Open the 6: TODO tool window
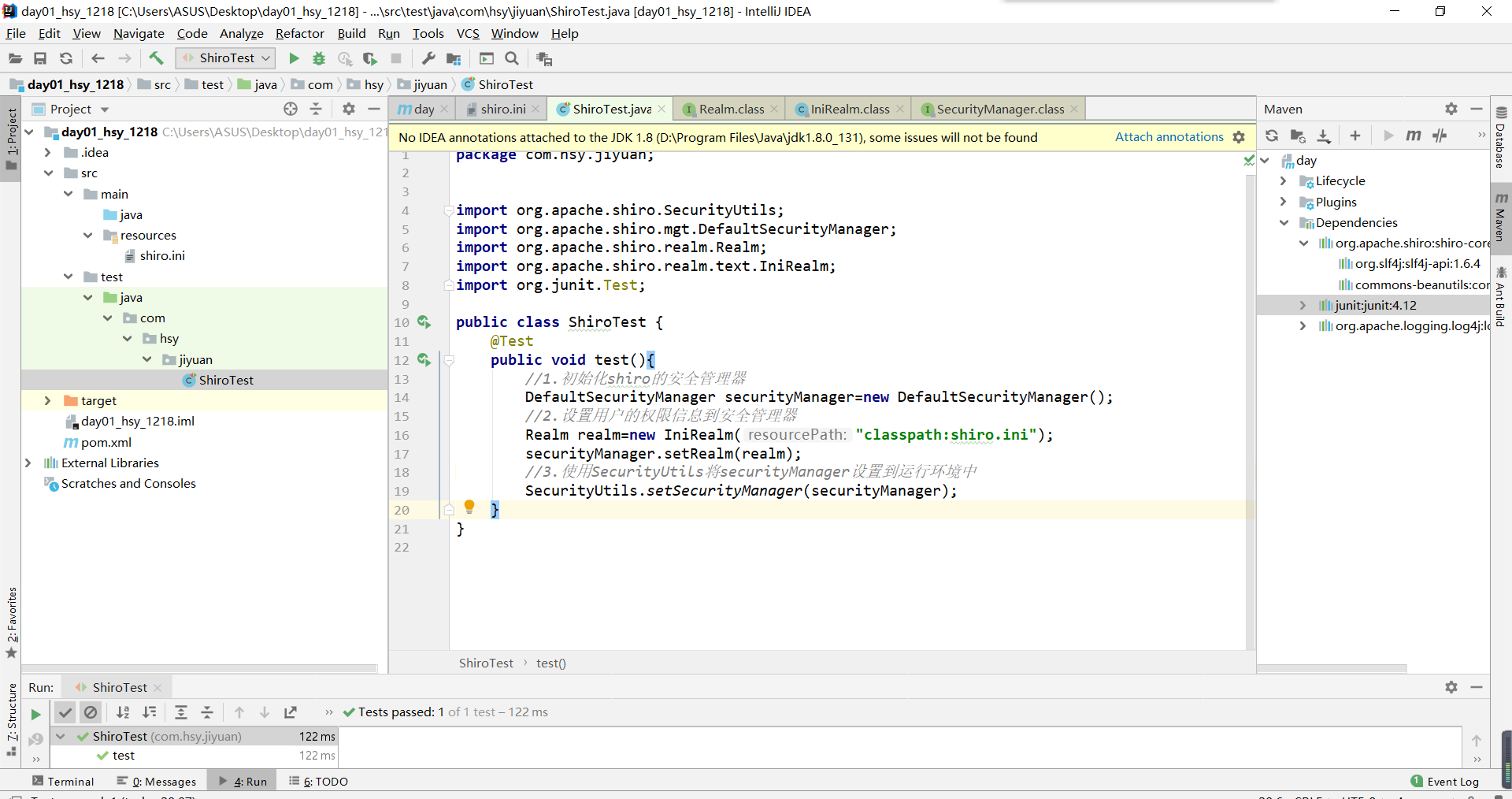The height and width of the screenshot is (799, 1512). tap(318, 782)
